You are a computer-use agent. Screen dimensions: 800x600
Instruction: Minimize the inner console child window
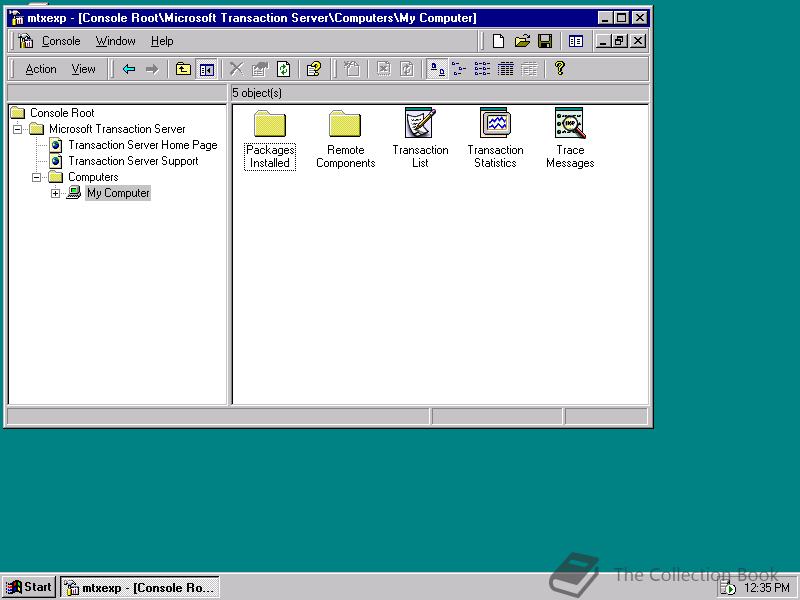point(603,41)
